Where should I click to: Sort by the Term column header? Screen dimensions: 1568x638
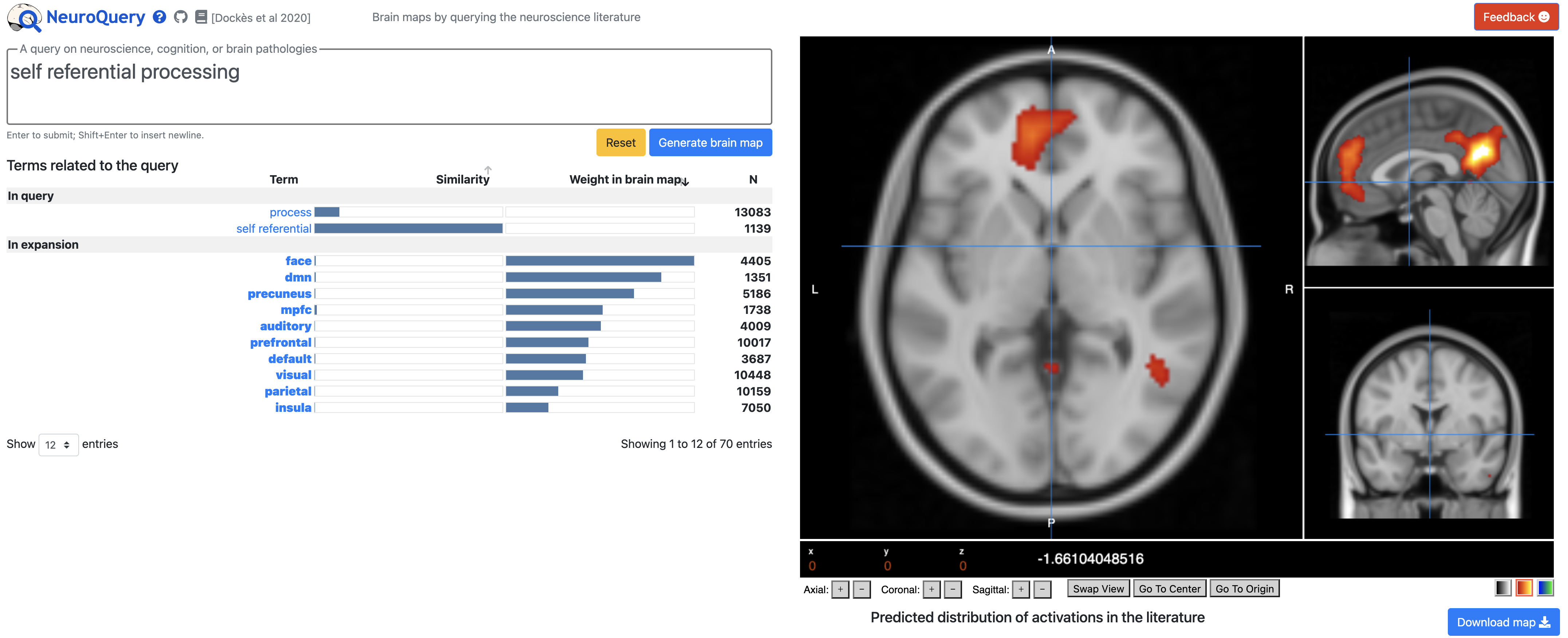284,179
